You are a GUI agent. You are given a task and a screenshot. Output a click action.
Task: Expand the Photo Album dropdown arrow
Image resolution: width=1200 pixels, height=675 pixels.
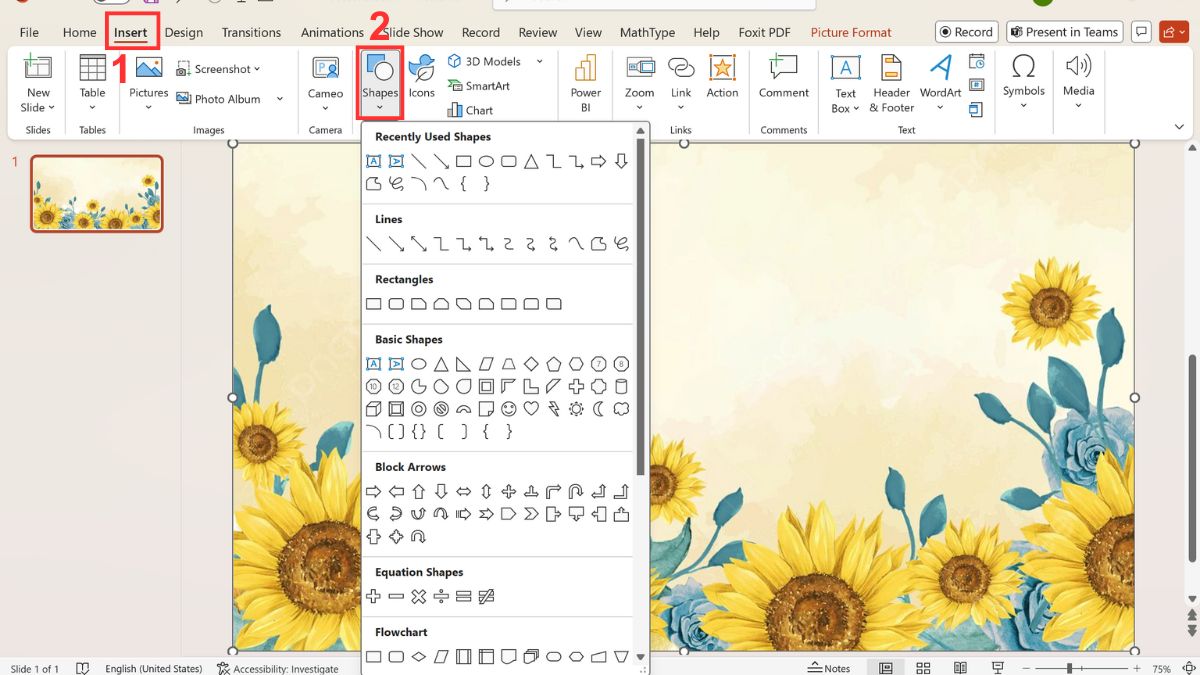[280, 99]
